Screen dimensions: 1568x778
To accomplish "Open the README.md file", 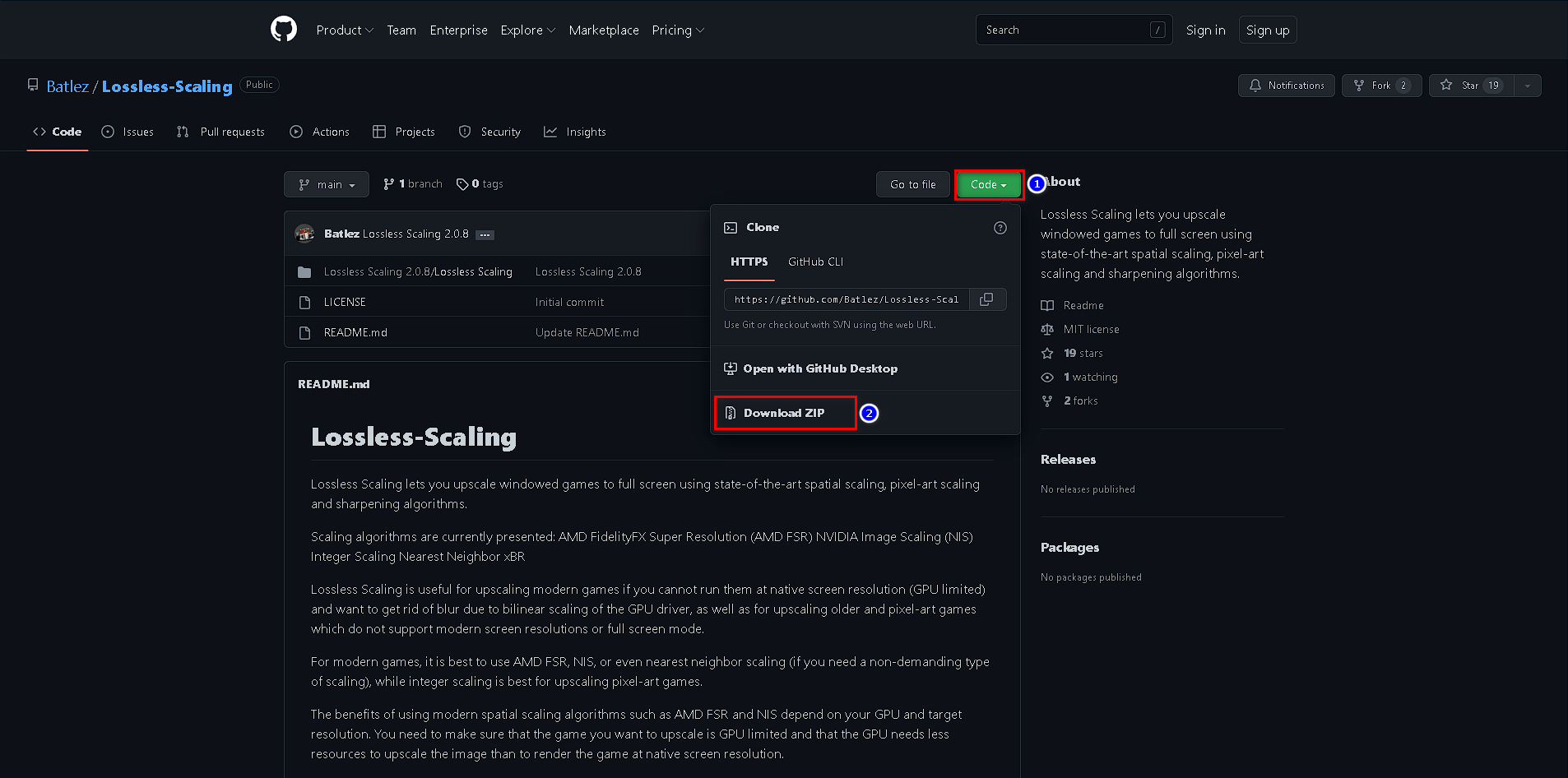I will [x=355, y=333].
